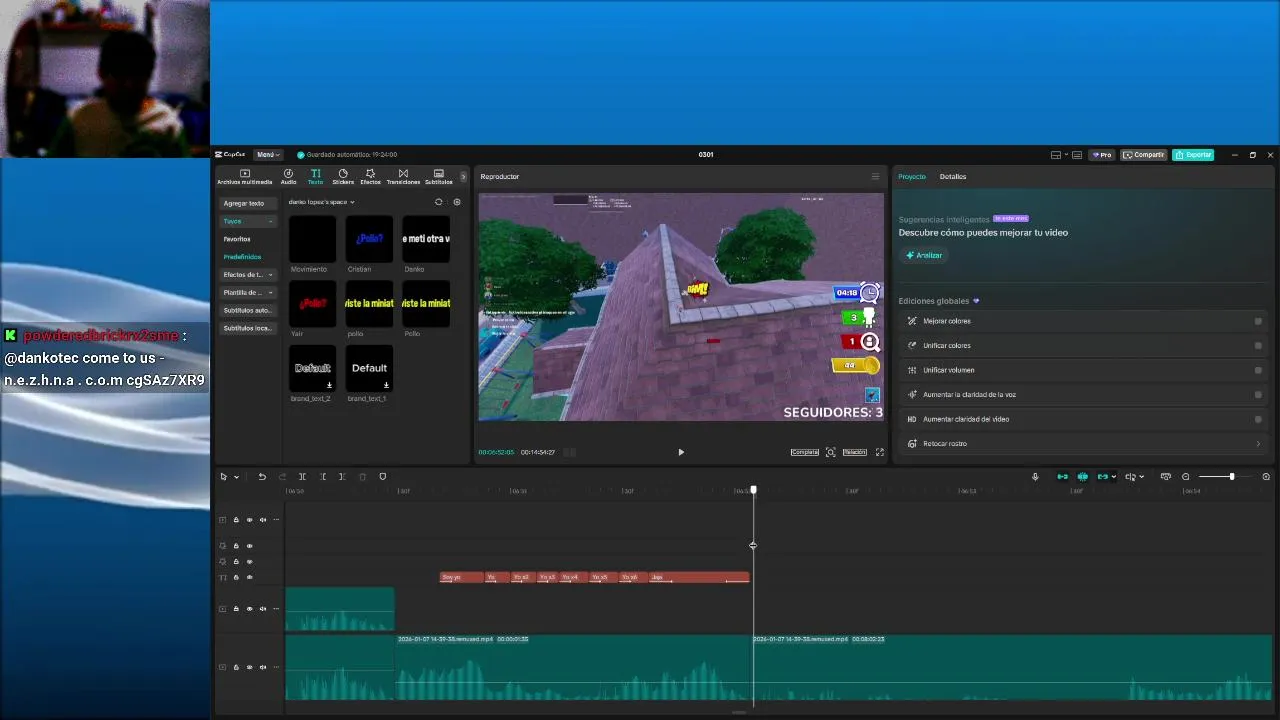Open the presets settings icon
The height and width of the screenshot is (720, 1280).
click(x=457, y=202)
